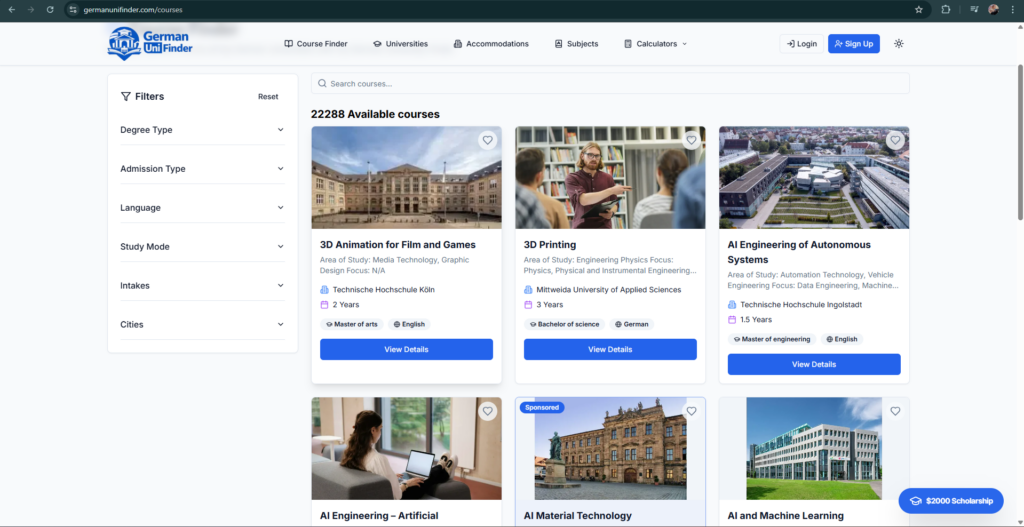Go to the Universities page
The height and width of the screenshot is (527, 1024).
(x=400, y=44)
